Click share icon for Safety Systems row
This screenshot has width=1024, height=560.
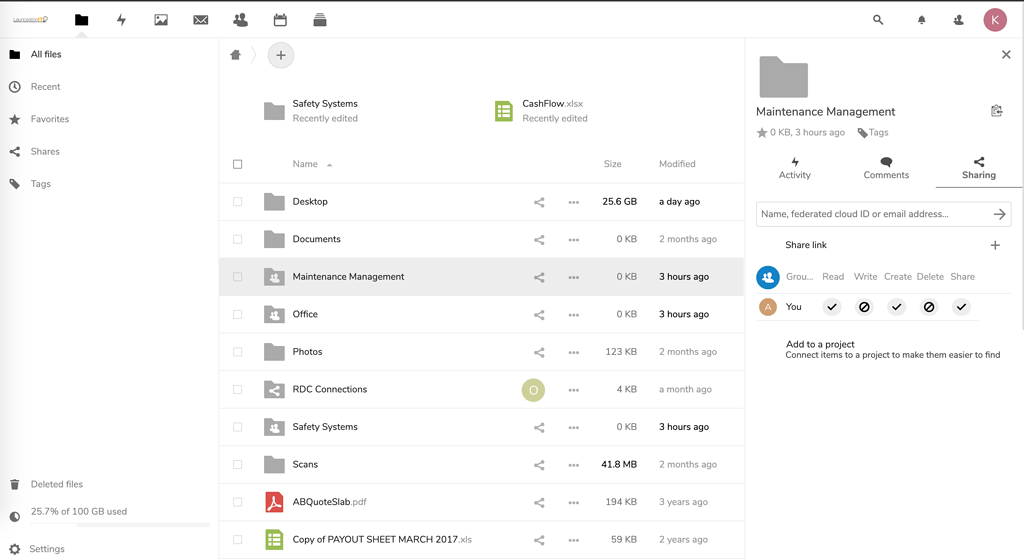pos(539,428)
